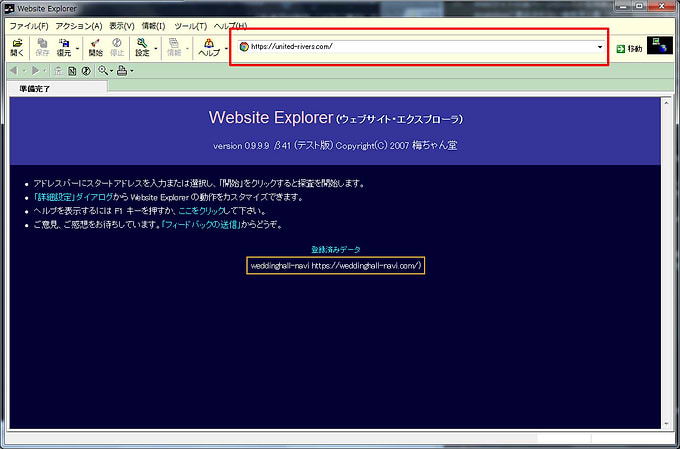Click the 登録済みデータ heading link
The image size is (680, 449).
(x=336, y=249)
